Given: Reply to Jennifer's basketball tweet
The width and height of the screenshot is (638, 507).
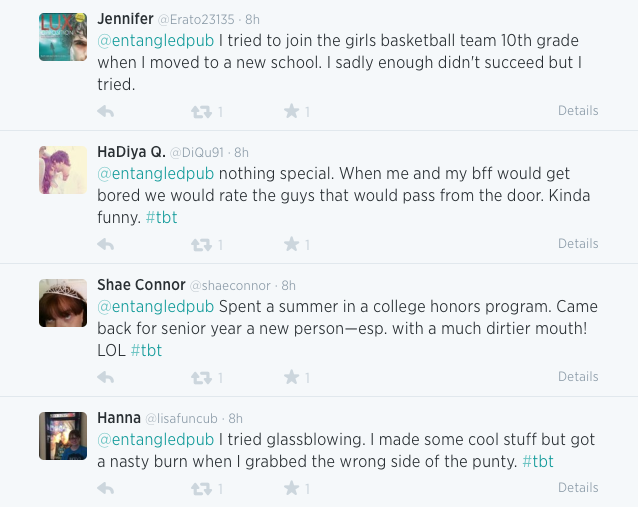Looking at the screenshot, I should pos(105,111).
